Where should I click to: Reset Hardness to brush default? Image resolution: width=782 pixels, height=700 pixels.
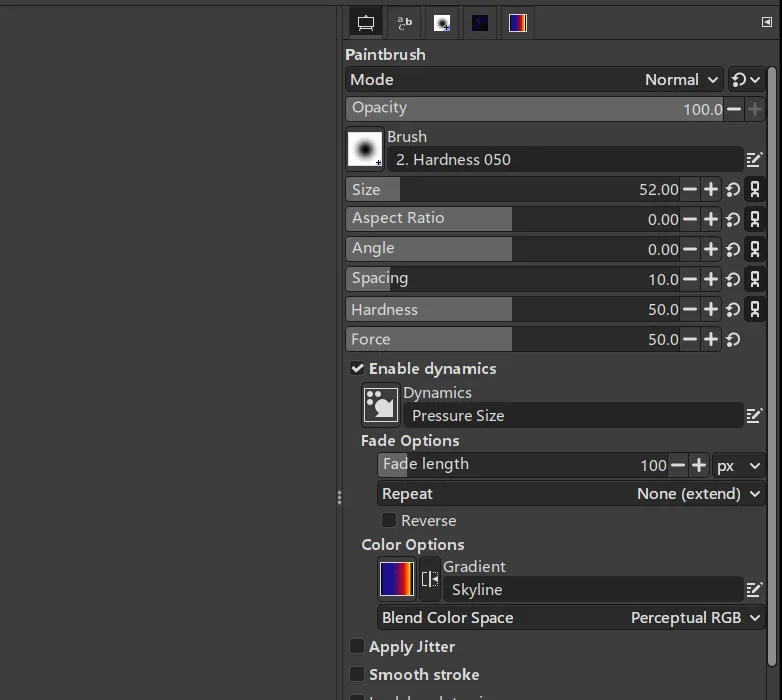pos(733,310)
